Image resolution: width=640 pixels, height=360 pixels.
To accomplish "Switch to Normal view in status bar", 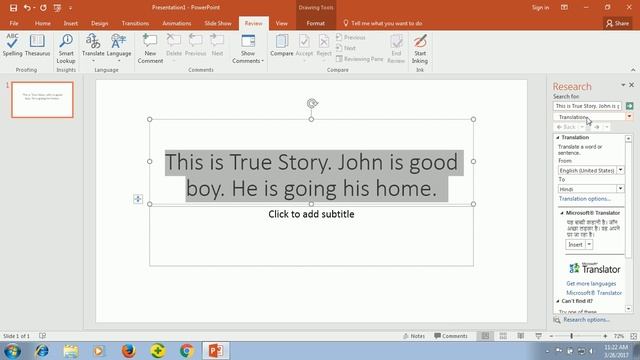I will point(485,336).
